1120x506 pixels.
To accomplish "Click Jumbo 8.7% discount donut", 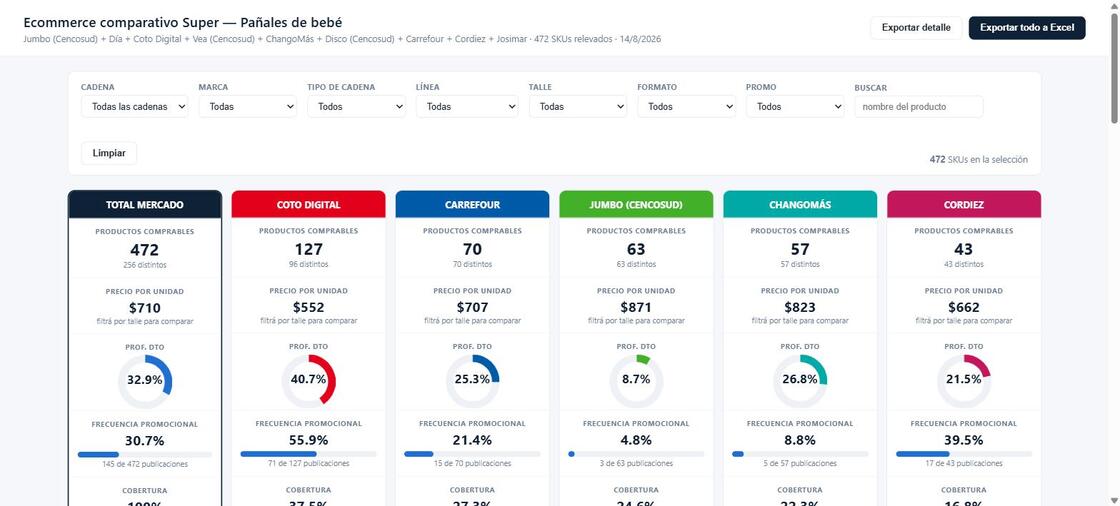I will point(636,380).
